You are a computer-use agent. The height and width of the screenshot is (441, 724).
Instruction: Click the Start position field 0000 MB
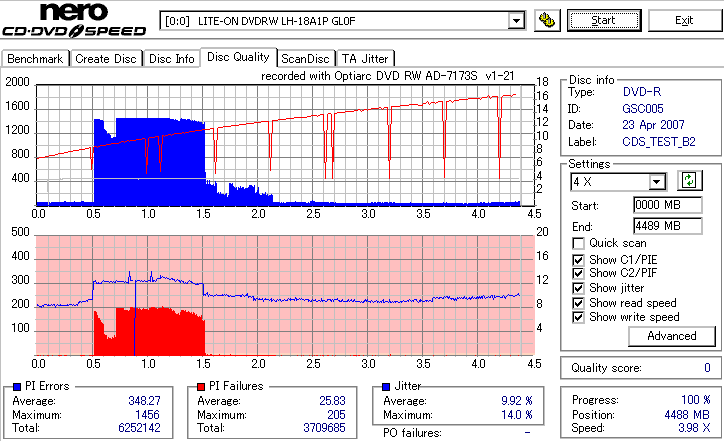click(x=668, y=205)
